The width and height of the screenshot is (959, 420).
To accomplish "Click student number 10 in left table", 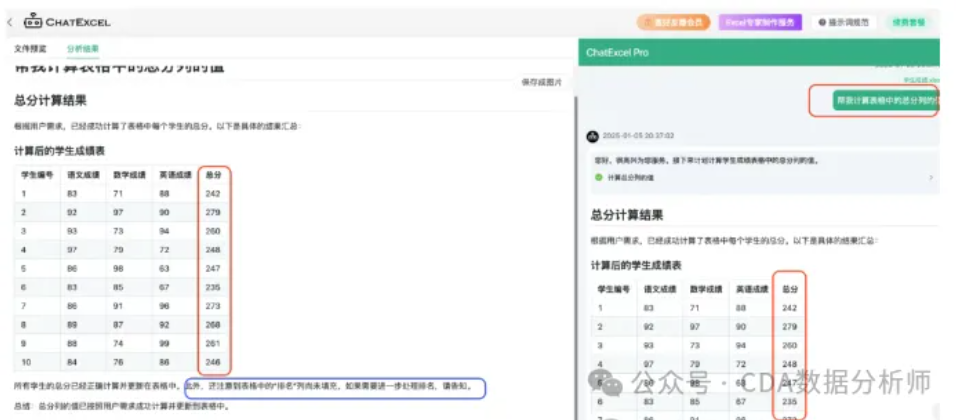I will click(x=26, y=362).
